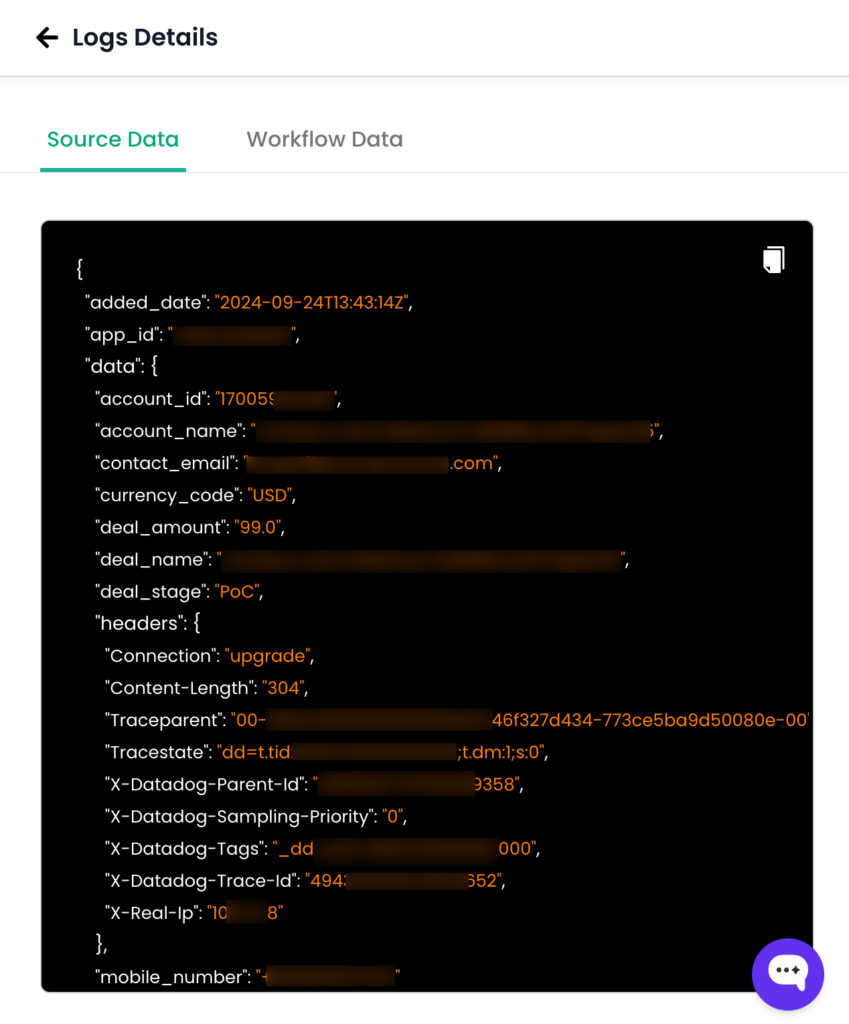Click the "deal_amount" key

click(162, 528)
